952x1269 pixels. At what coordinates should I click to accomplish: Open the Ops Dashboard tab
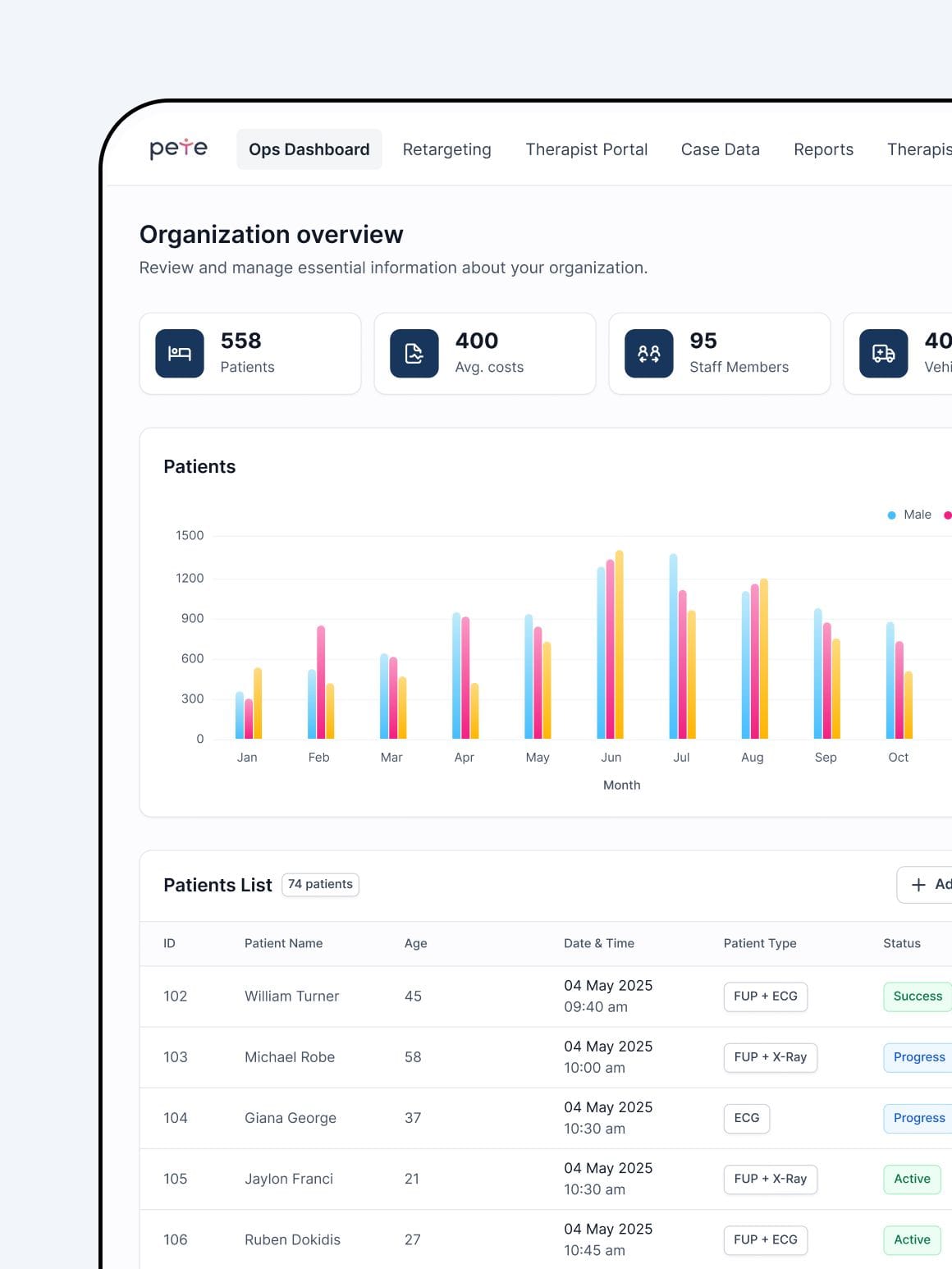pyautogui.click(x=309, y=149)
